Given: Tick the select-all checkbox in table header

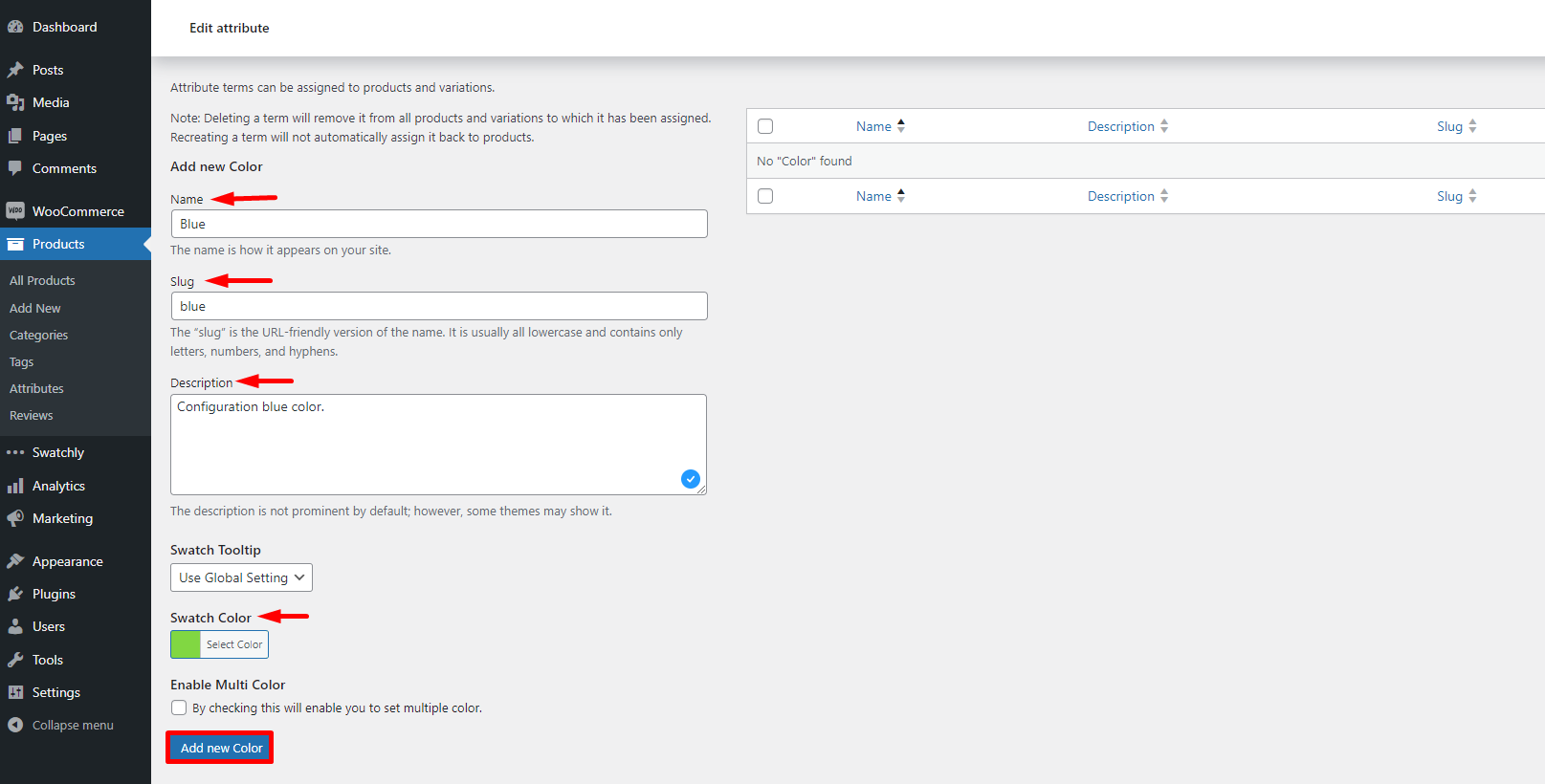Looking at the screenshot, I should coord(765,126).
